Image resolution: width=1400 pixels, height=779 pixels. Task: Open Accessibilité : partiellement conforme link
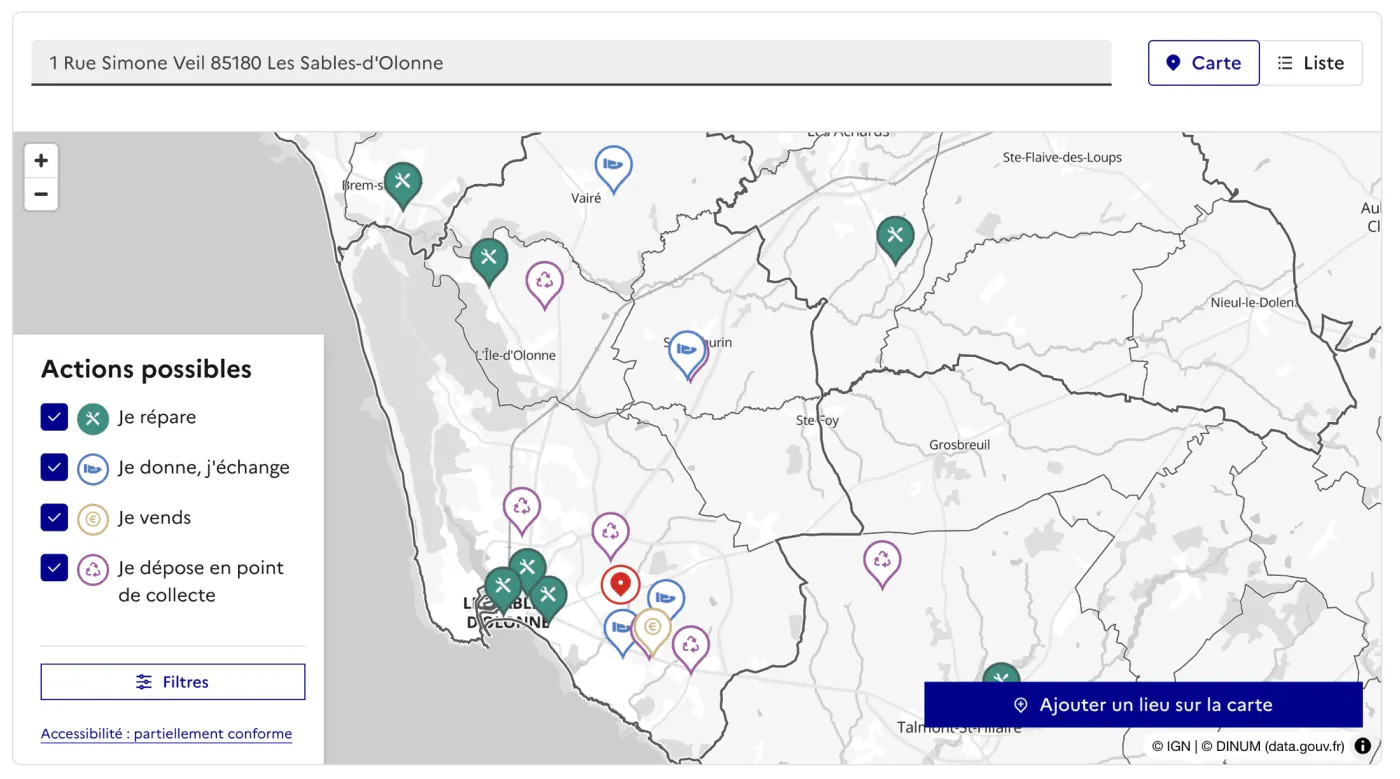point(167,734)
